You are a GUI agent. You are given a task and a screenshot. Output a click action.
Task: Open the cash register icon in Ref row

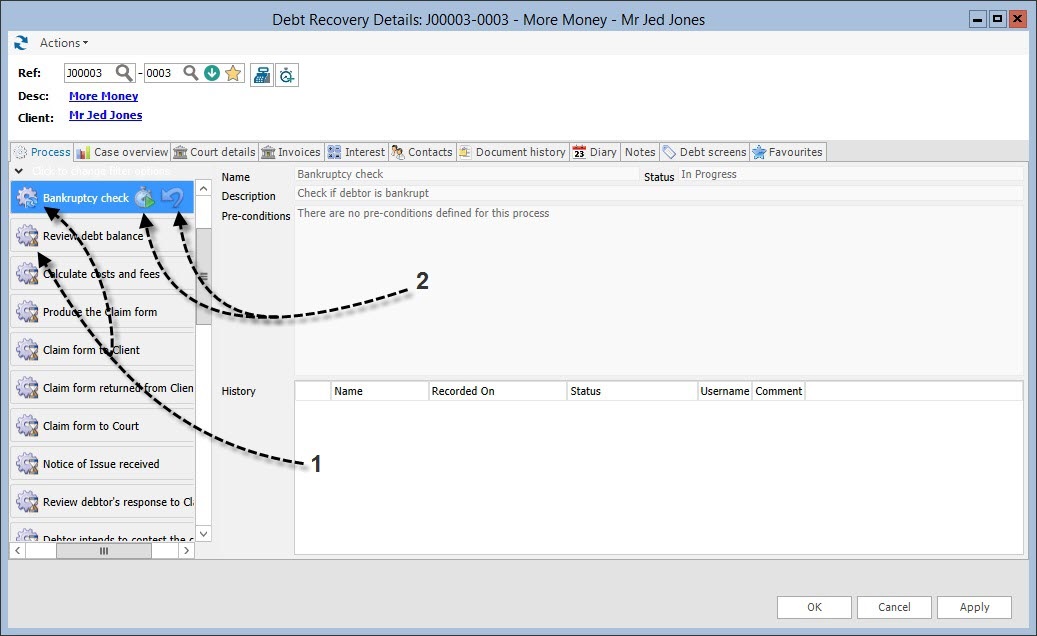tap(261, 74)
